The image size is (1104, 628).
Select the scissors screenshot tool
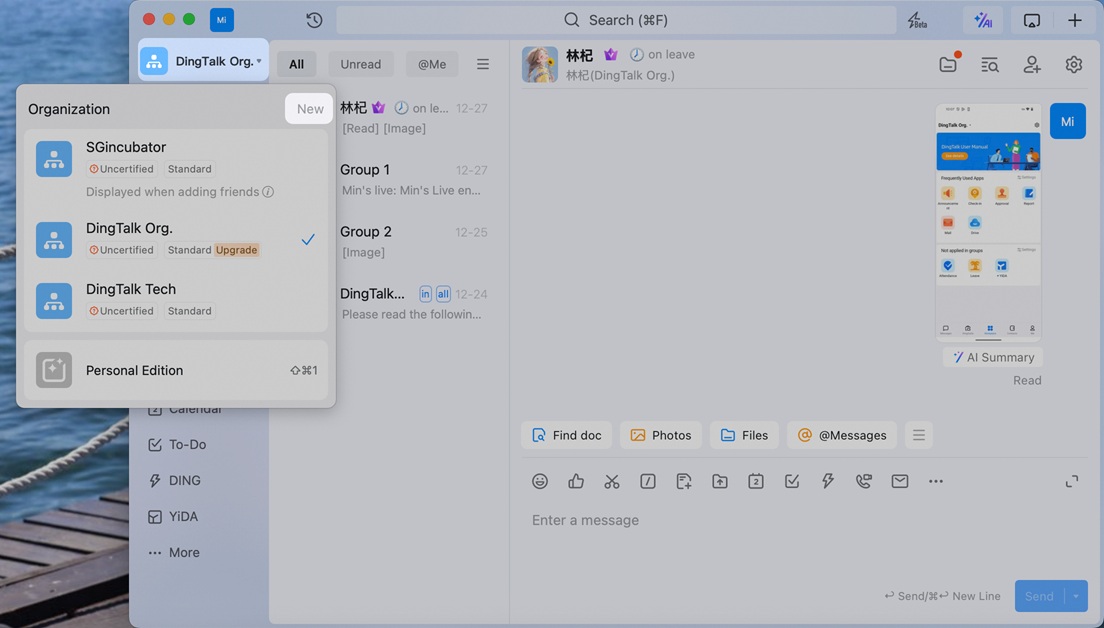point(612,481)
